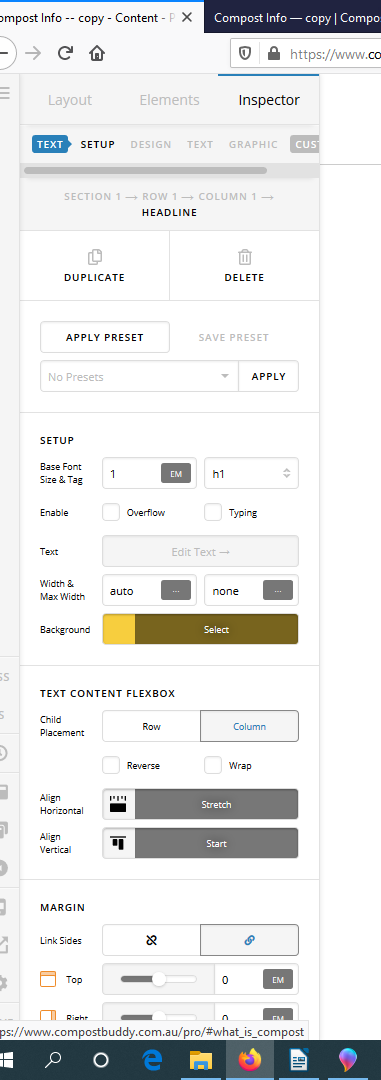
Task: Enable the Typing checkbox
Action: 213,512
